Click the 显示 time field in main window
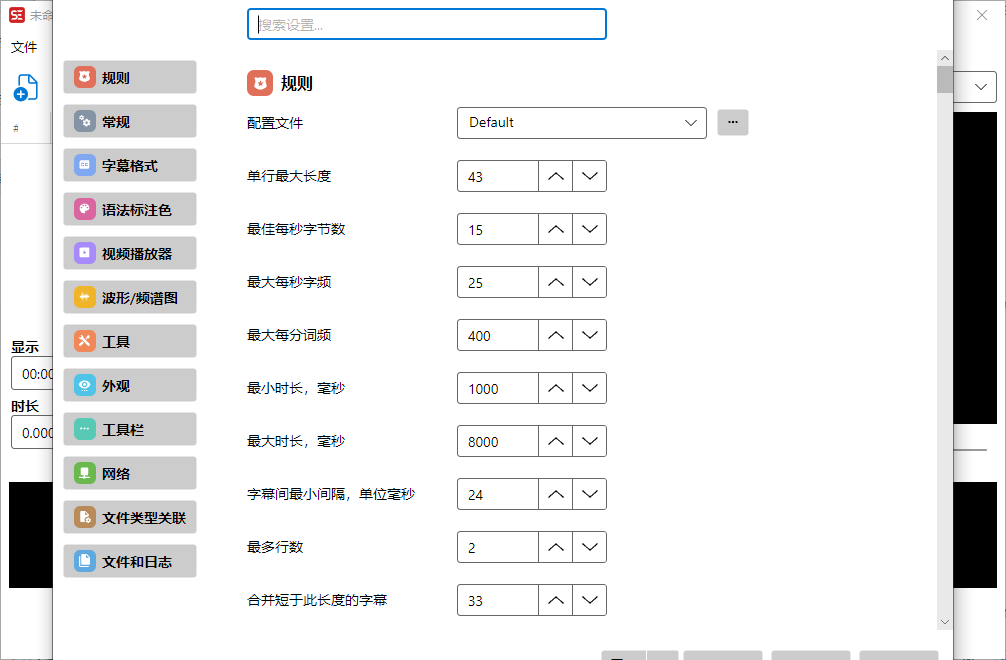The image size is (1006, 660). click(x=32, y=373)
